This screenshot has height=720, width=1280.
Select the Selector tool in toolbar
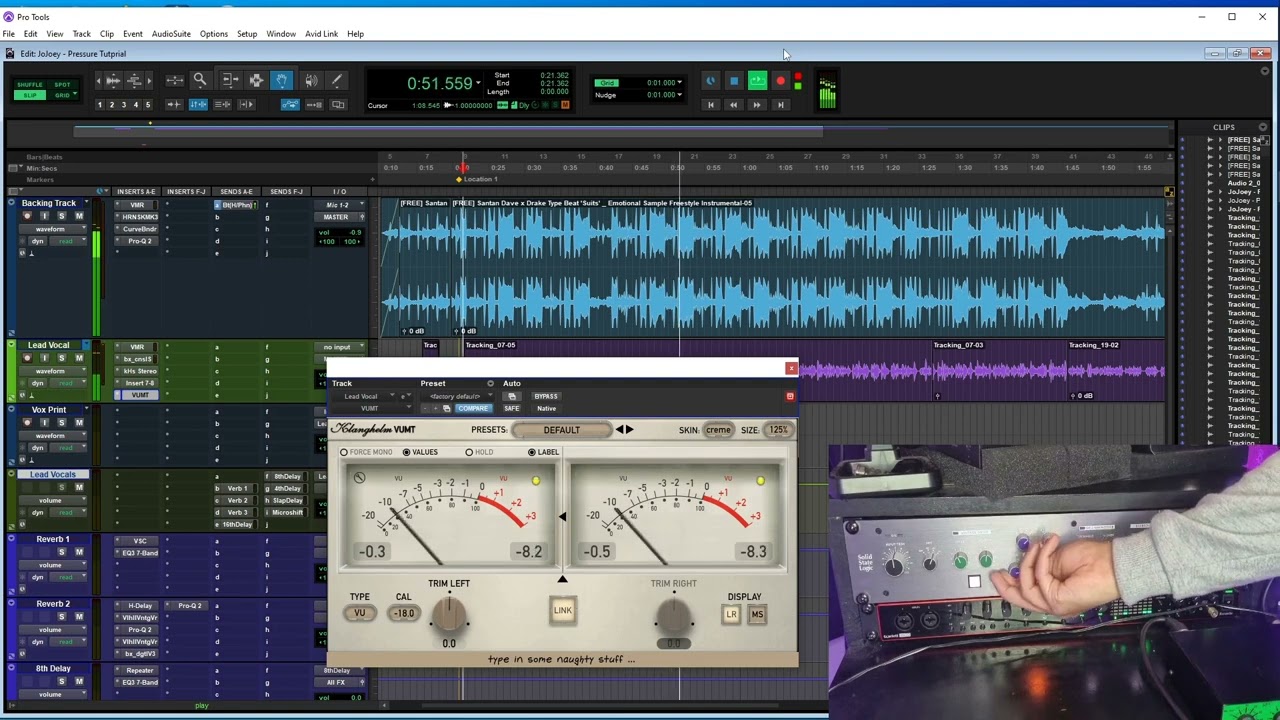(256, 81)
